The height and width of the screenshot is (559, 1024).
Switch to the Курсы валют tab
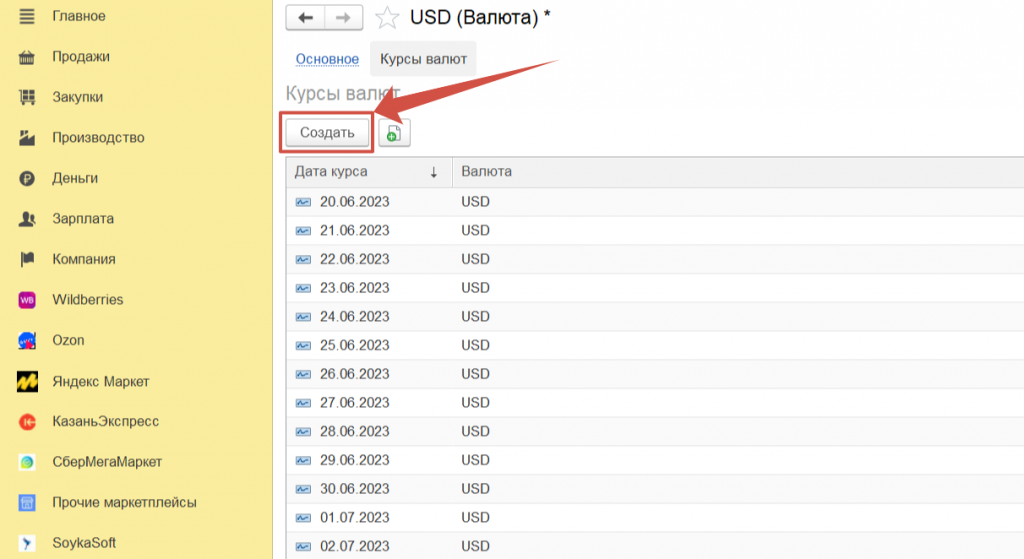[422, 59]
